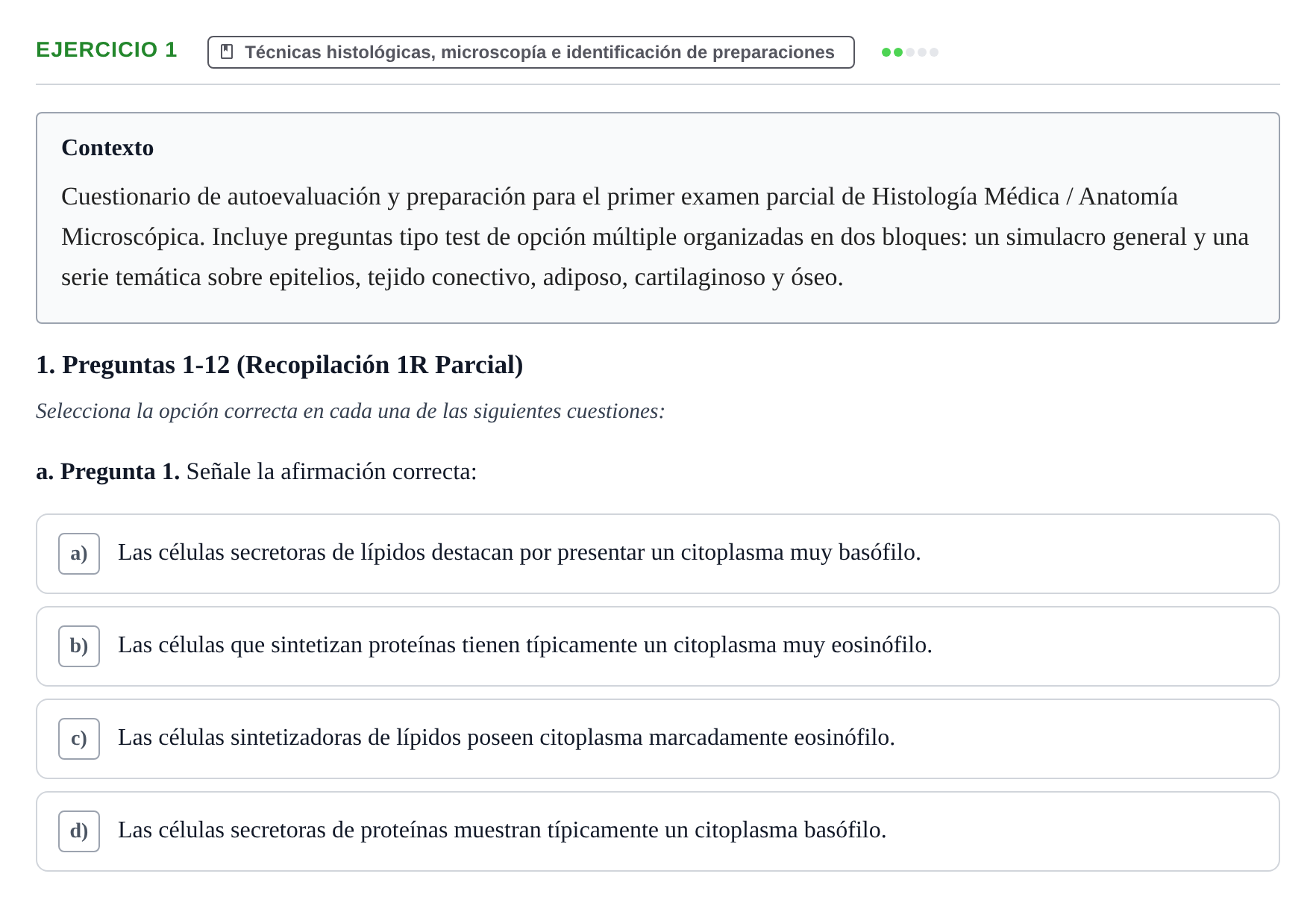Select answer option a) marker
The image size is (1316, 909).
tap(79, 554)
